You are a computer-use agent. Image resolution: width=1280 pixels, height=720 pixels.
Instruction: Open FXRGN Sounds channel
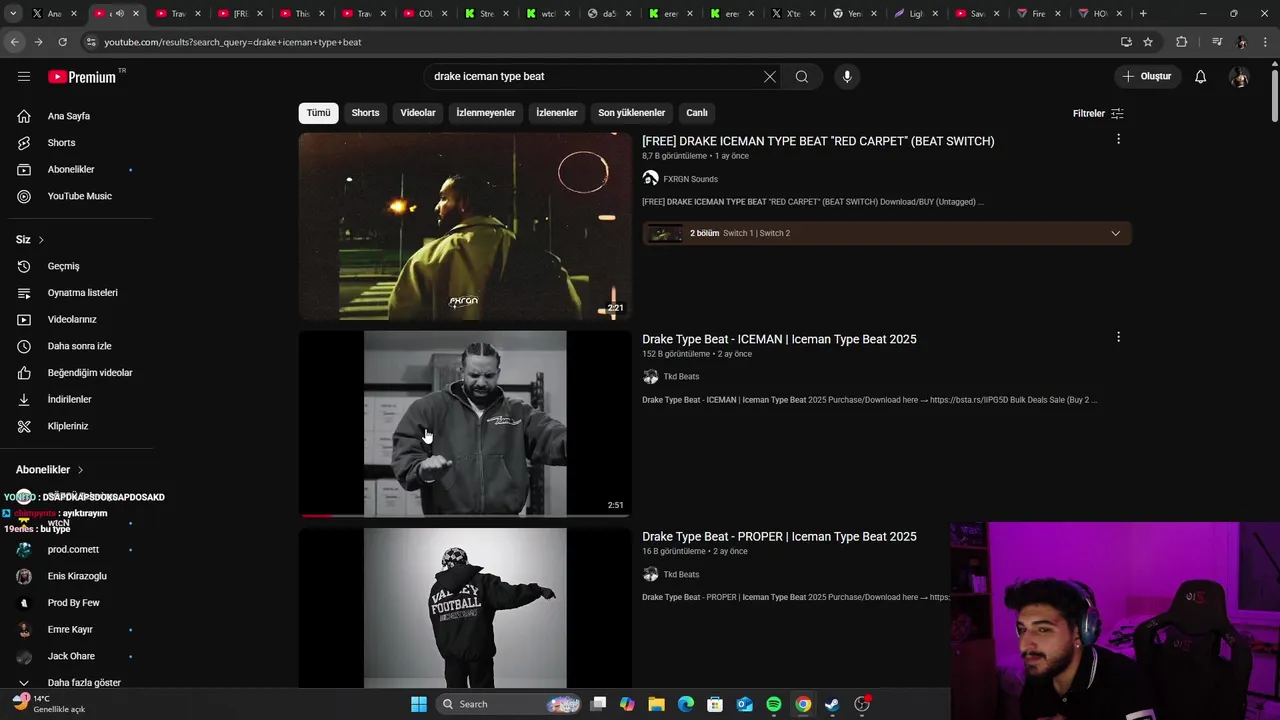pyautogui.click(x=690, y=179)
